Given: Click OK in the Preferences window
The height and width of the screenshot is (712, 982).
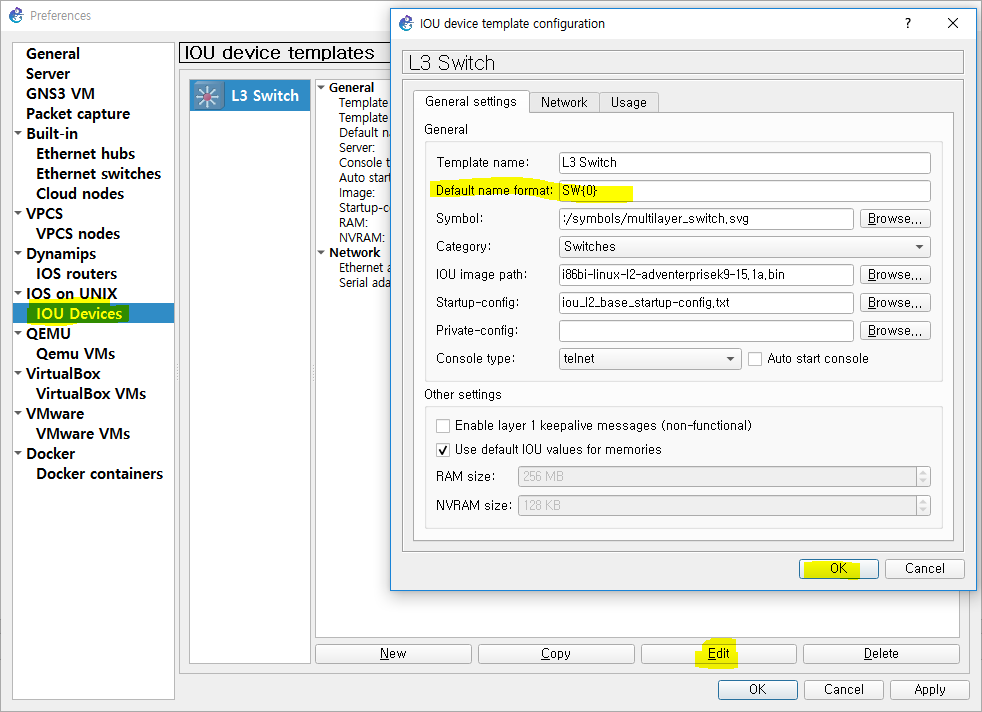Looking at the screenshot, I should click(x=758, y=689).
